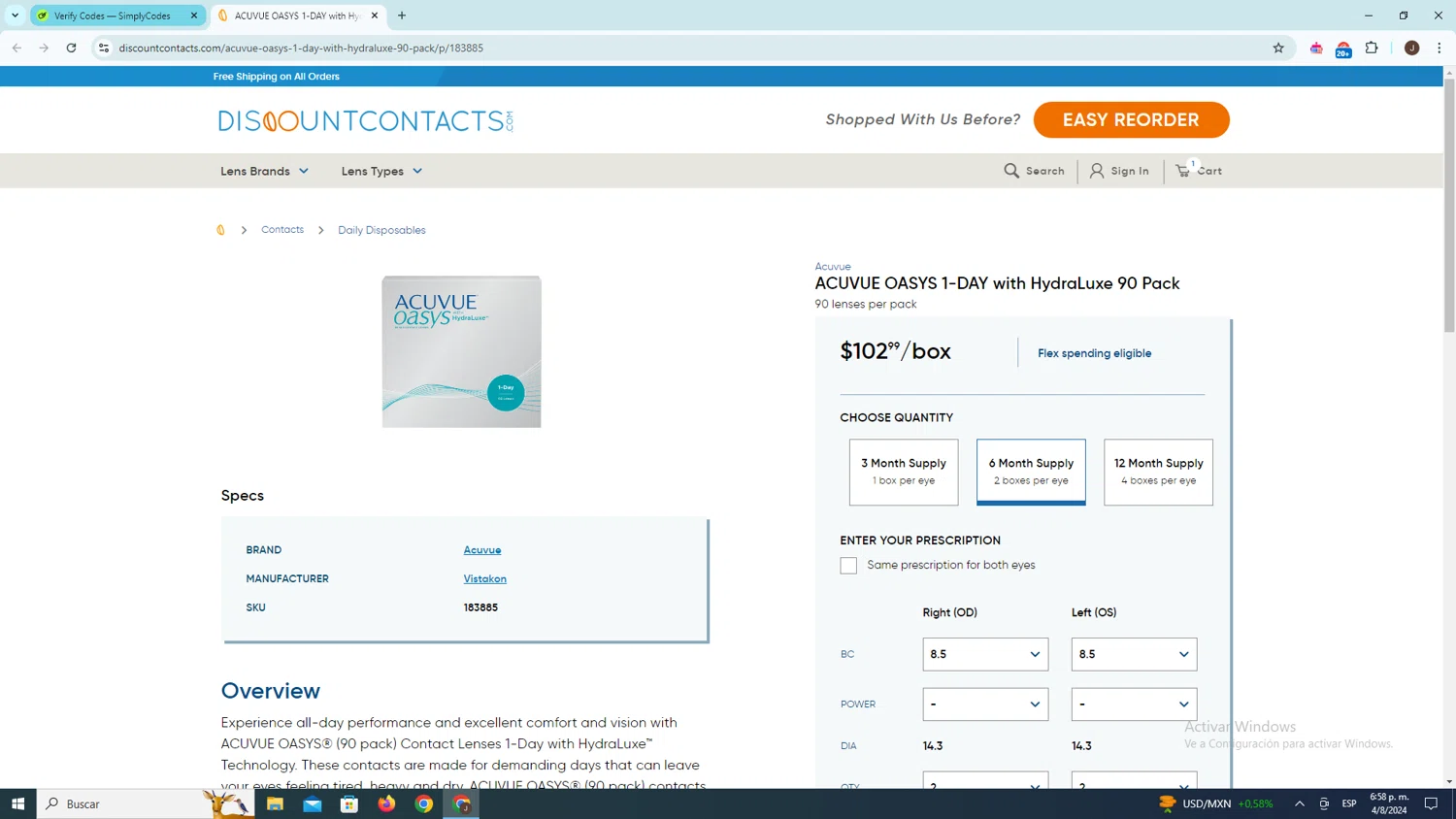Click Free Shipping on All Orders banner
1456x819 pixels.
coord(277,77)
